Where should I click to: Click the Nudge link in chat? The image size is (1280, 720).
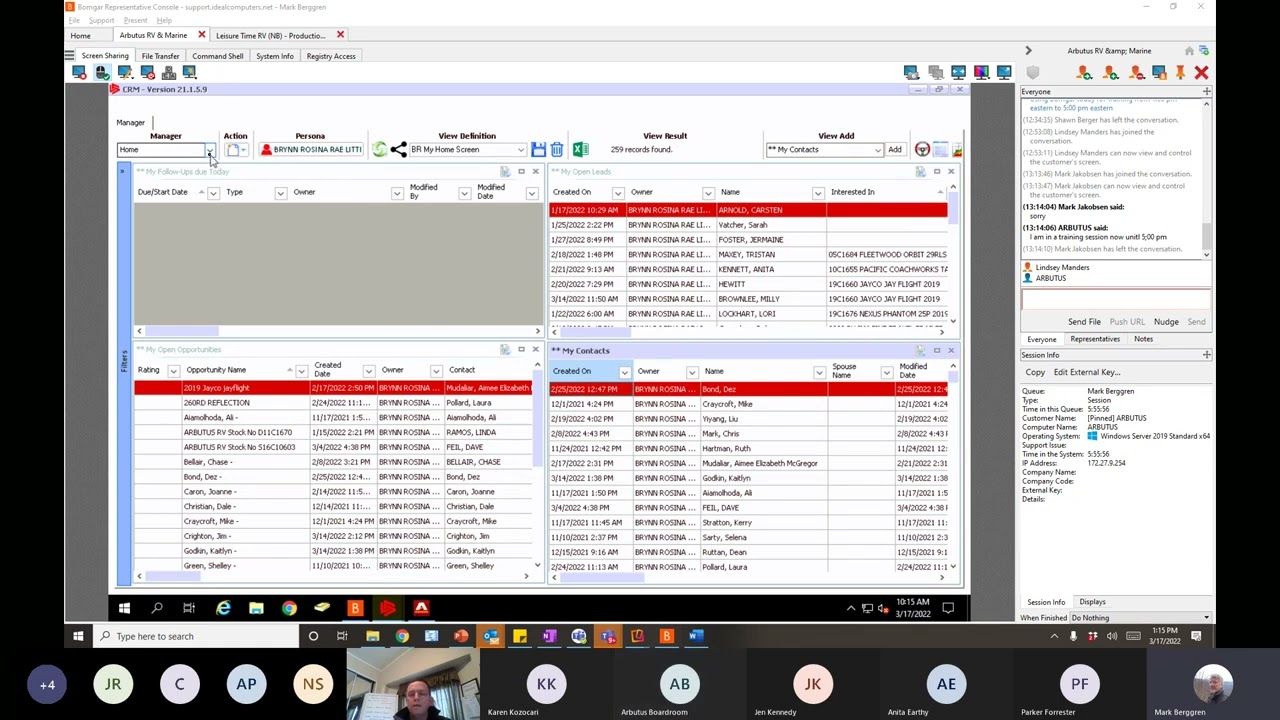point(1166,322)
